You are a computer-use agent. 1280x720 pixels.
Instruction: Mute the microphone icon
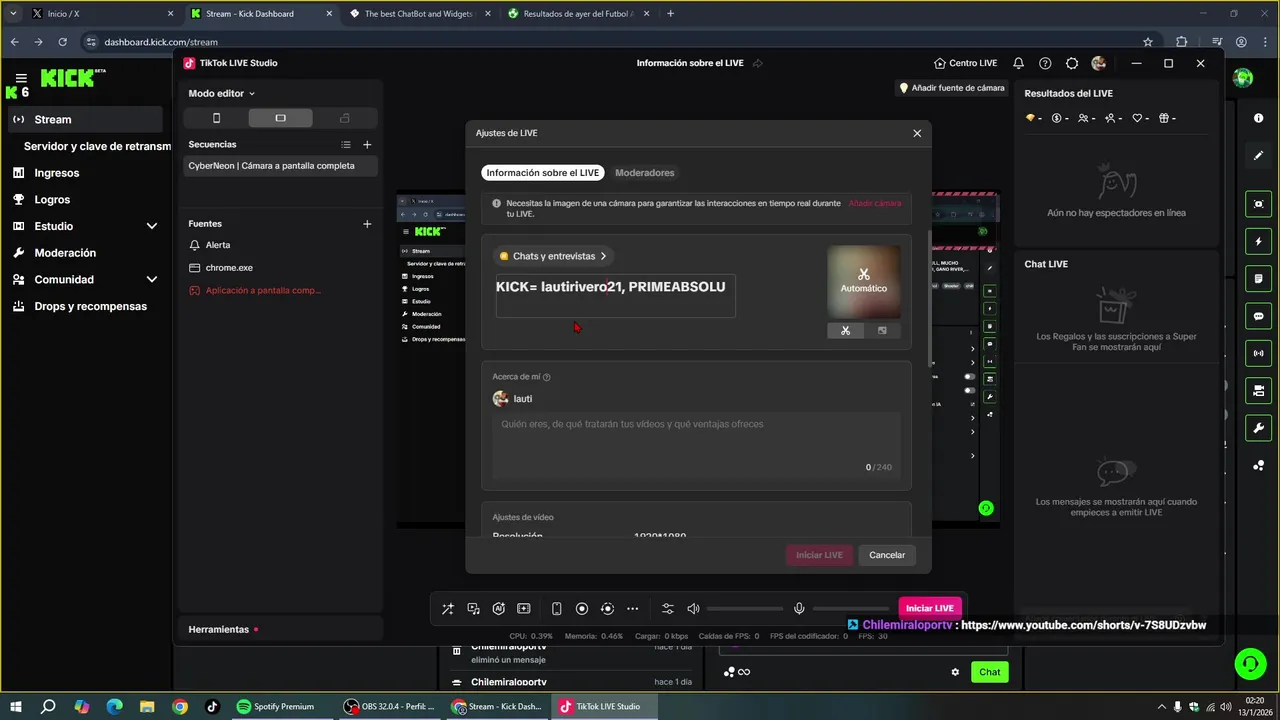pyautogui.click(x=799, y=608)
